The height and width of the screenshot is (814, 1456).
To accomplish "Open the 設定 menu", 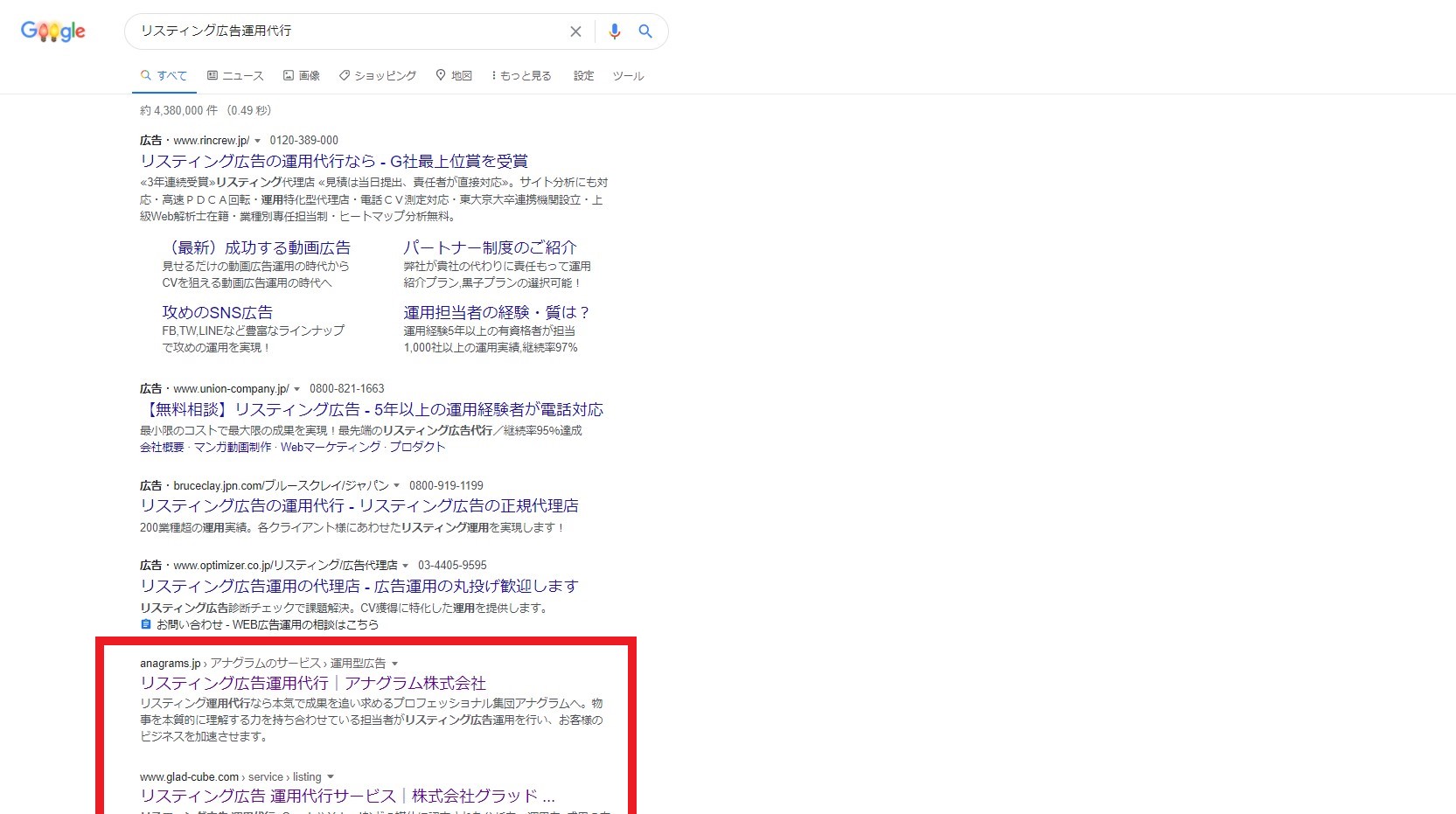I will (x=583, y=76).
